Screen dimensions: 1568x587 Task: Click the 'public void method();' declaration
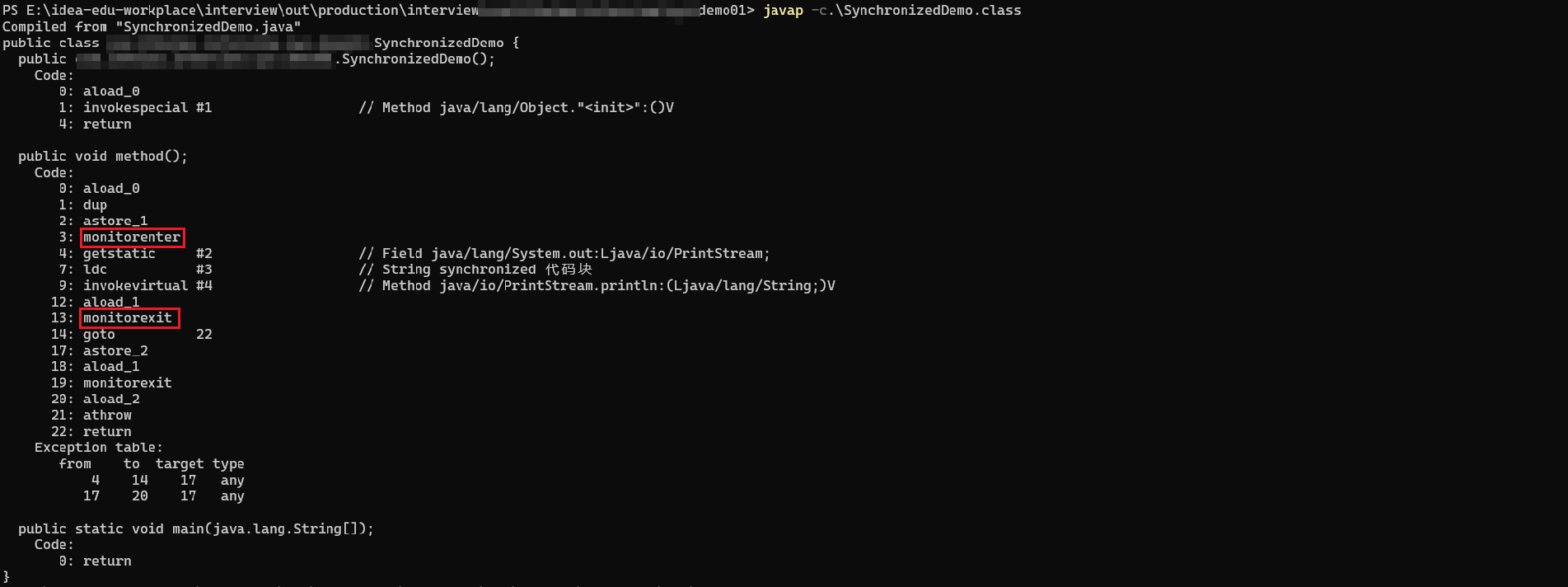[103, 156]
